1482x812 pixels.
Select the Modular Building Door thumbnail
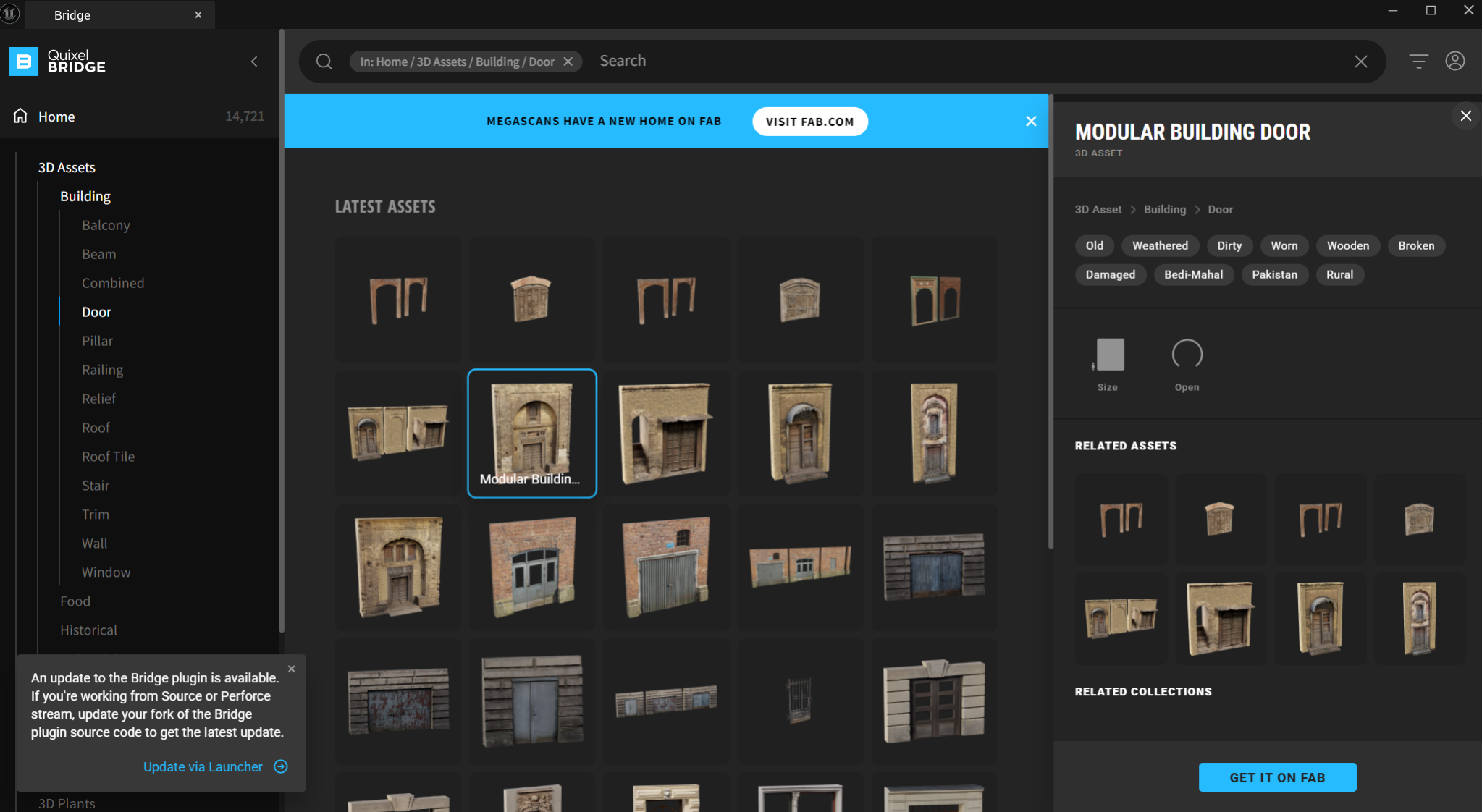point(532,433)
